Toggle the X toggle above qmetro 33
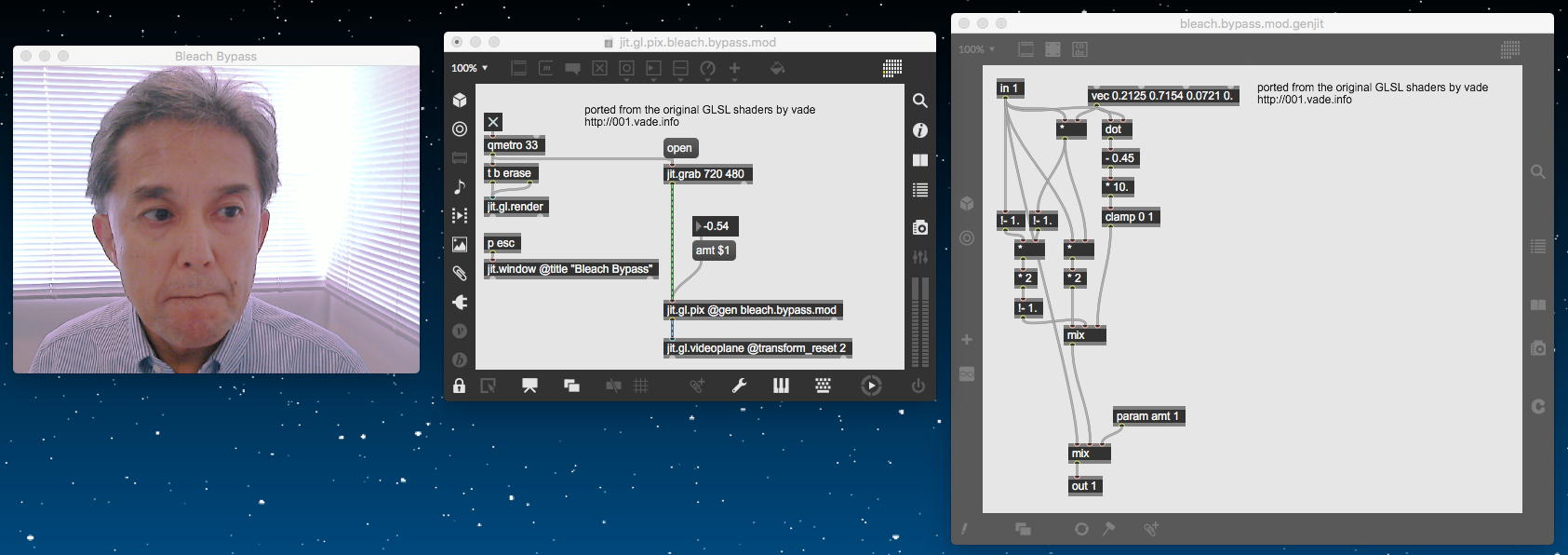 coord(493,122)
